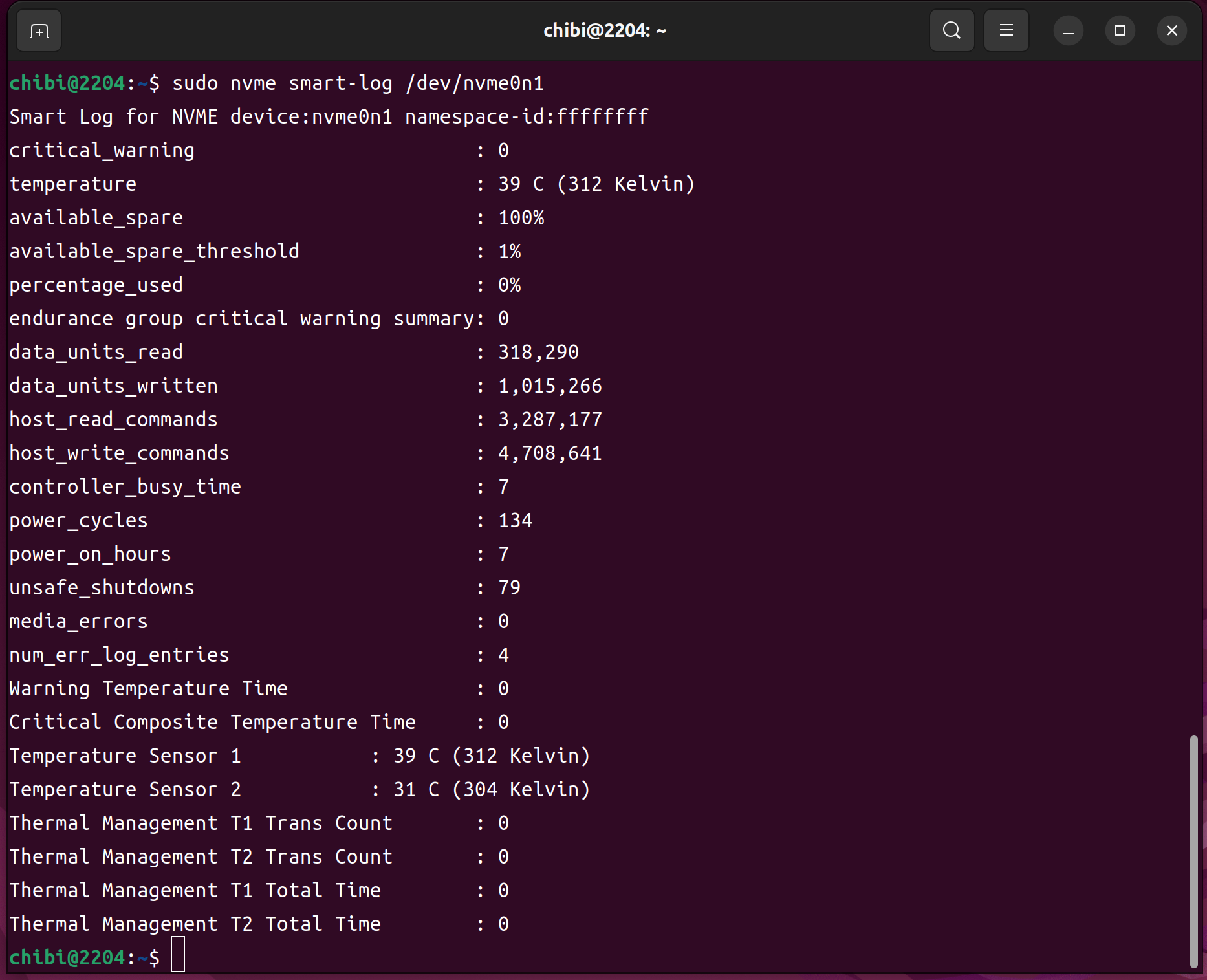Open a new terminal tab

(39, 30)
